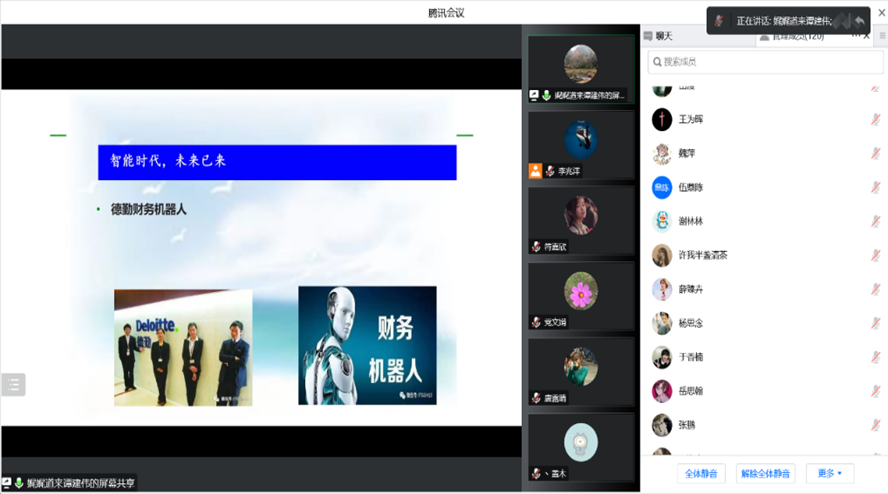
Task: Click the green microphone icon at bottom left
Action: tap(19, 483)
